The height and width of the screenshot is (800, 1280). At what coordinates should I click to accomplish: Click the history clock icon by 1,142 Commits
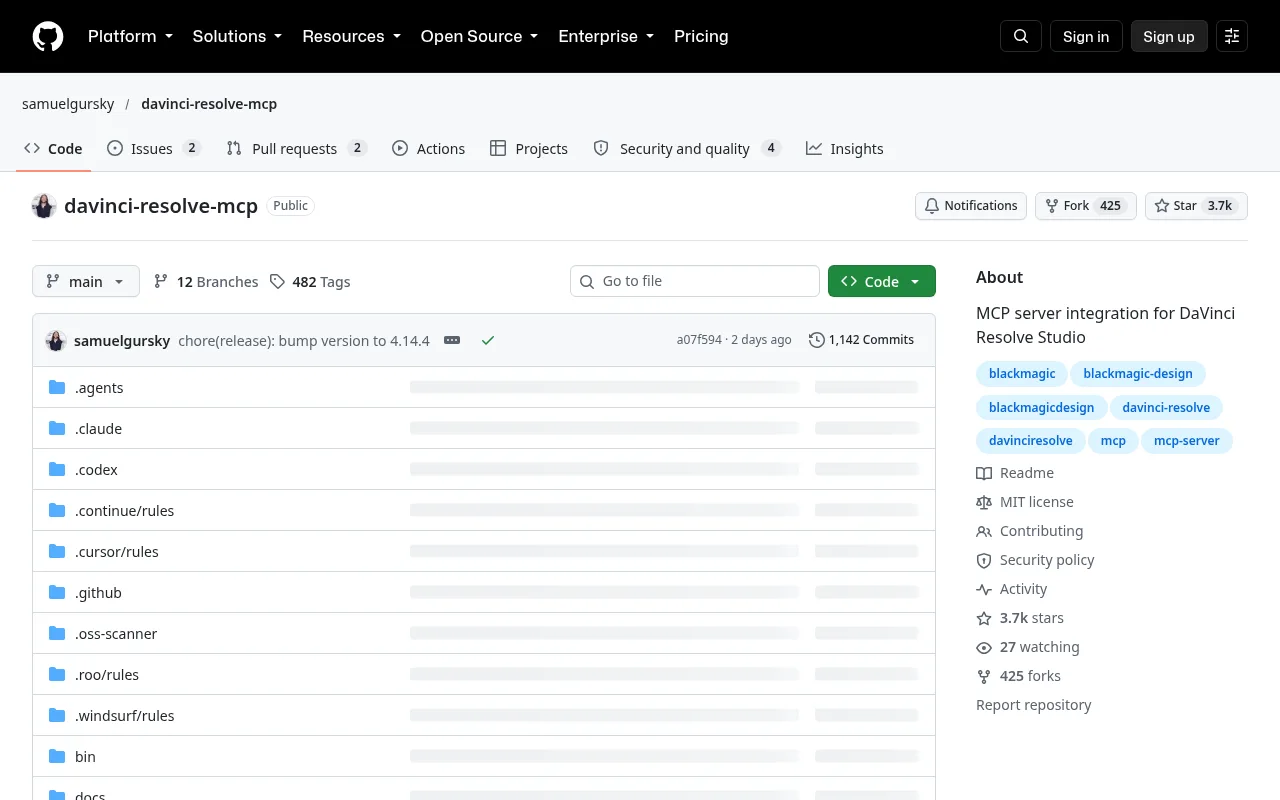(x=817, y=340)
